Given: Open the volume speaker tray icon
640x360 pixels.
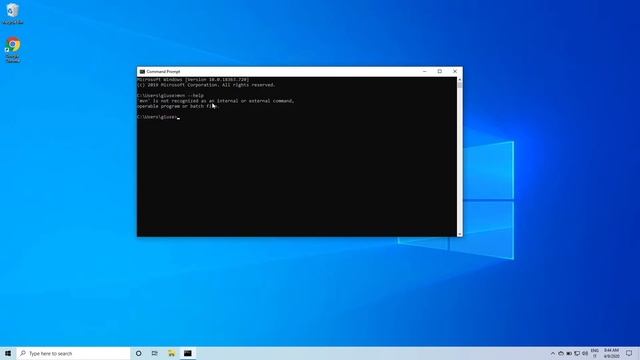Looking at the screenshot, I should [x=585, y=353].
